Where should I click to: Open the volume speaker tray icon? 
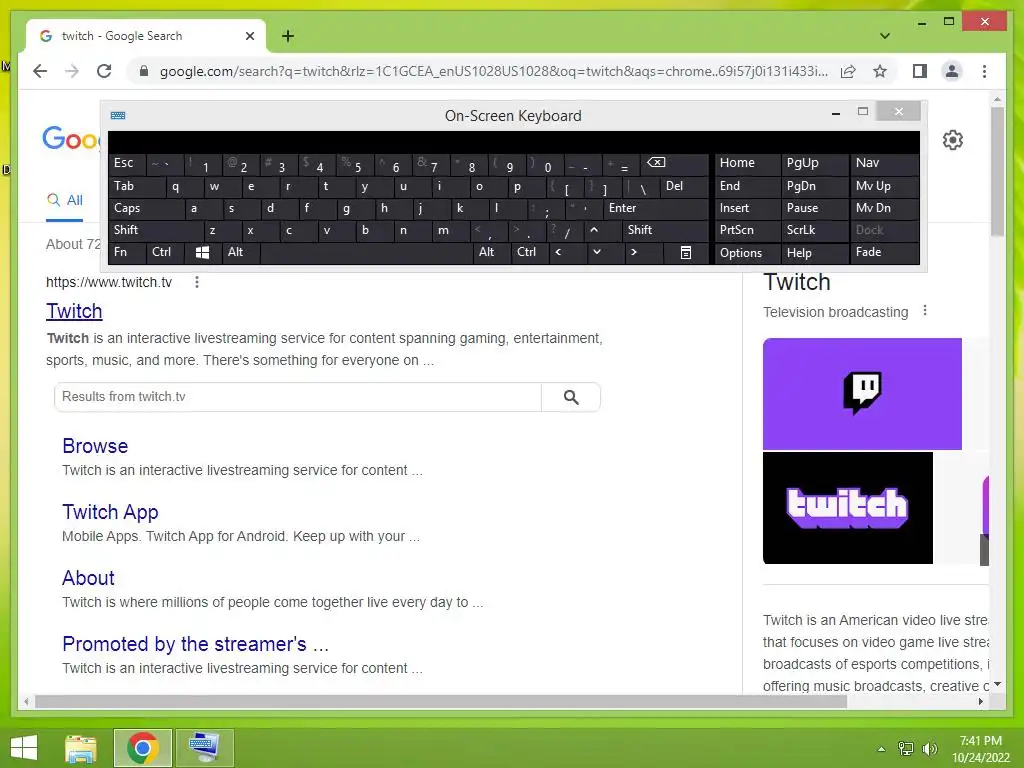click(x=929, y=749)
